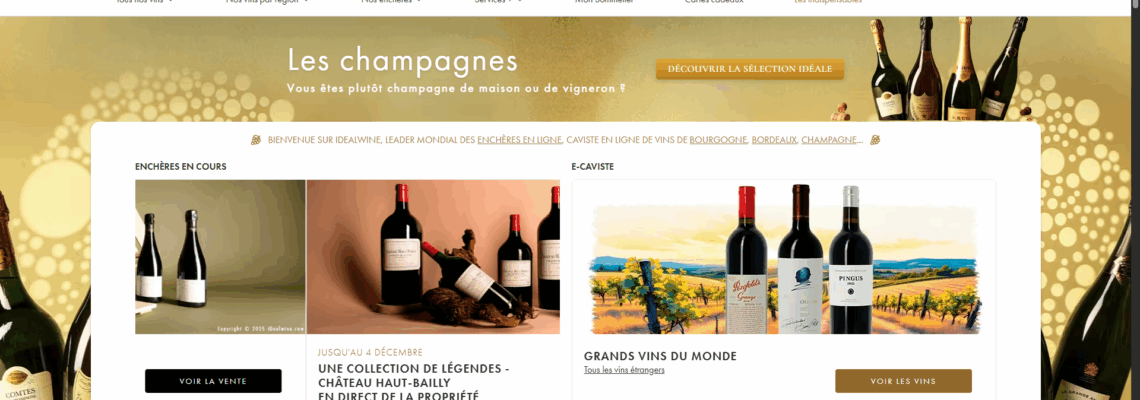Open the Cartes cadeaux menu item
This screenshot has height=400, width=1140.
(714, 1)
